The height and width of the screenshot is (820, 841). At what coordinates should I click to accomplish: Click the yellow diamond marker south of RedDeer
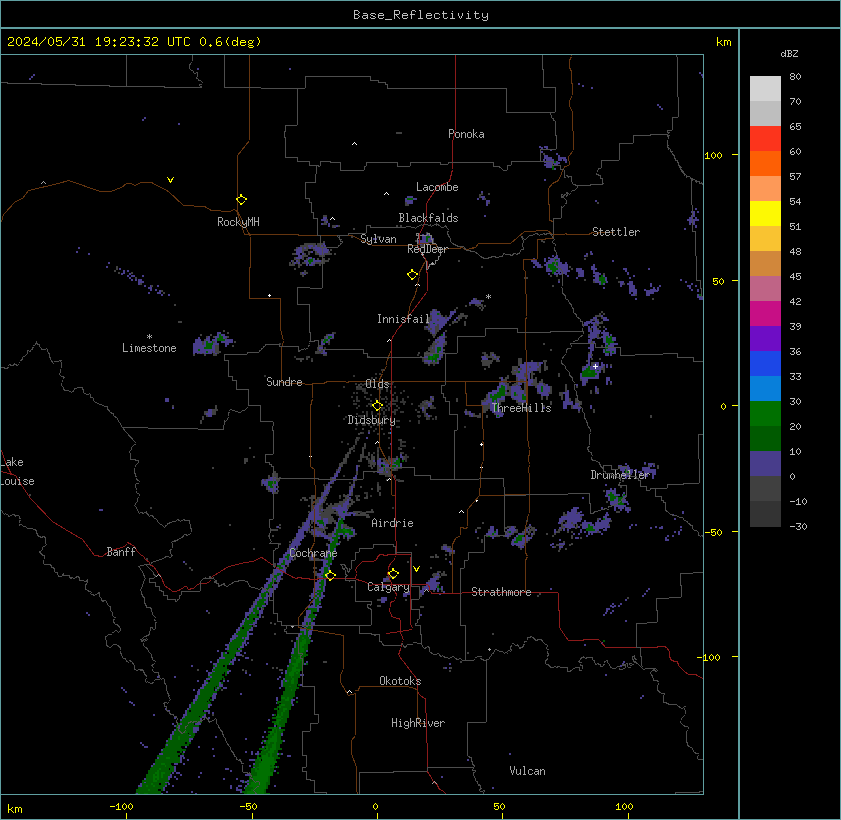click(x=412, y=275)
